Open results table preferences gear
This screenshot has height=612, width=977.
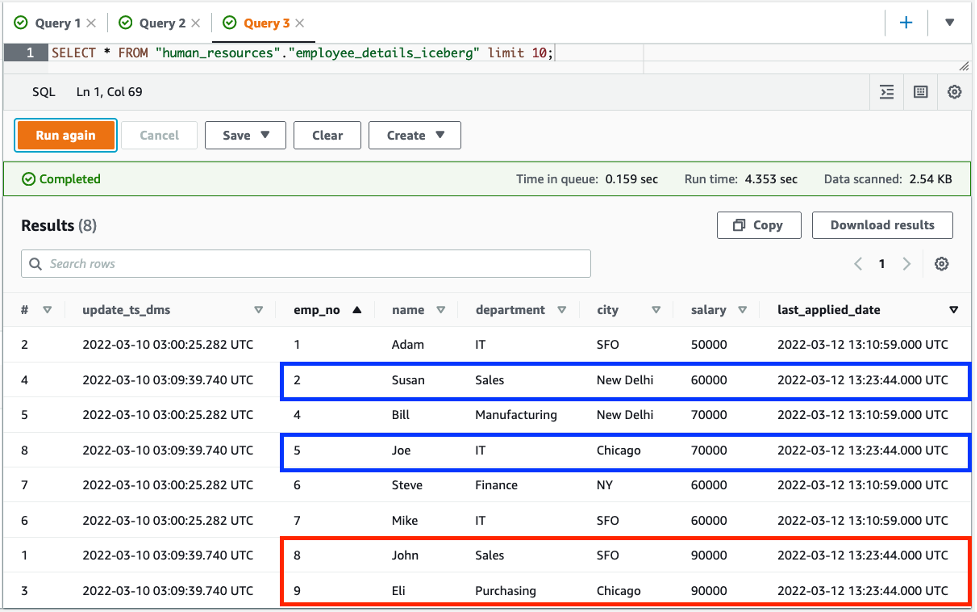tap(941, 264)
